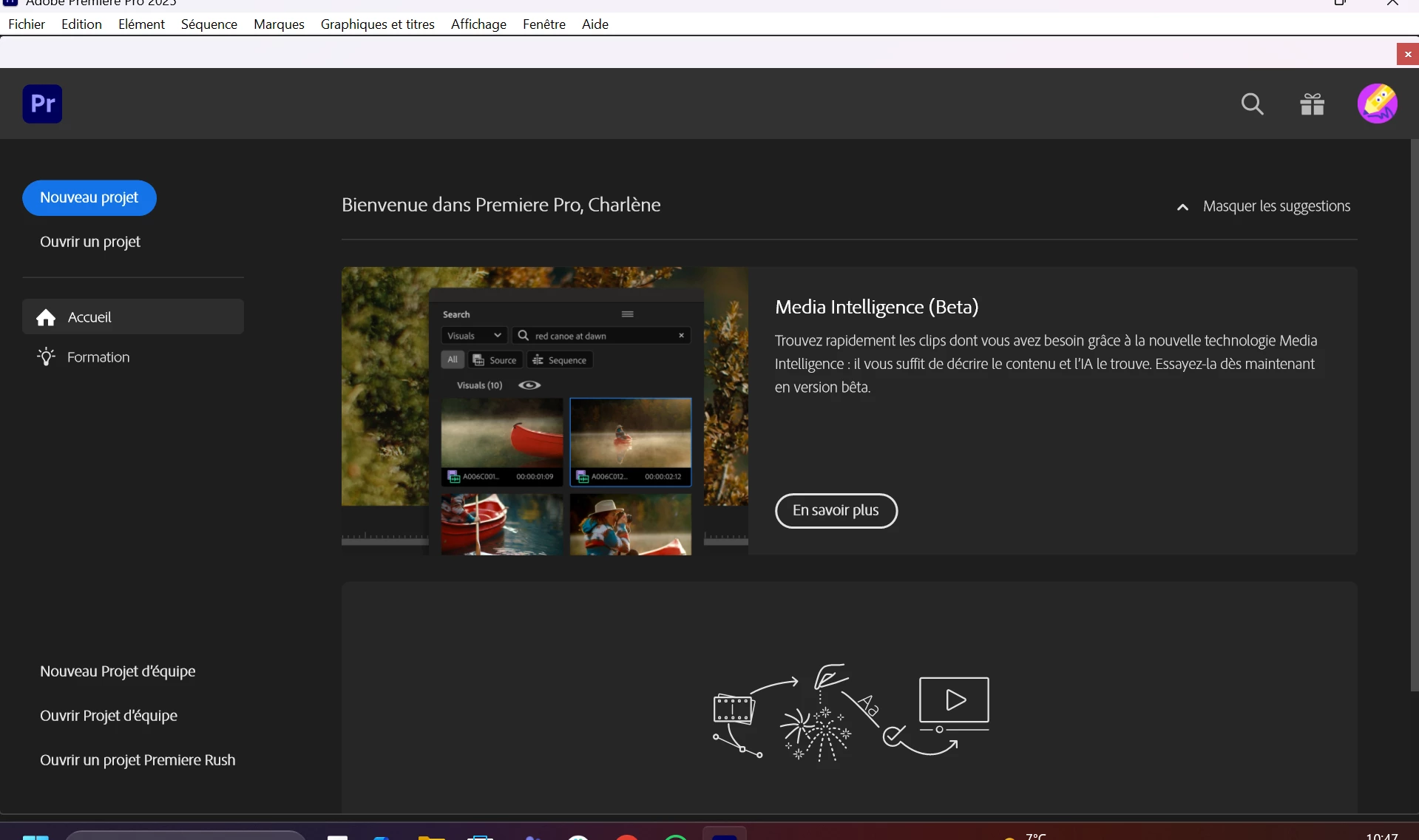Select Ouvrir Projet d'équipe

pyautogui.click(x=109, y=716)
